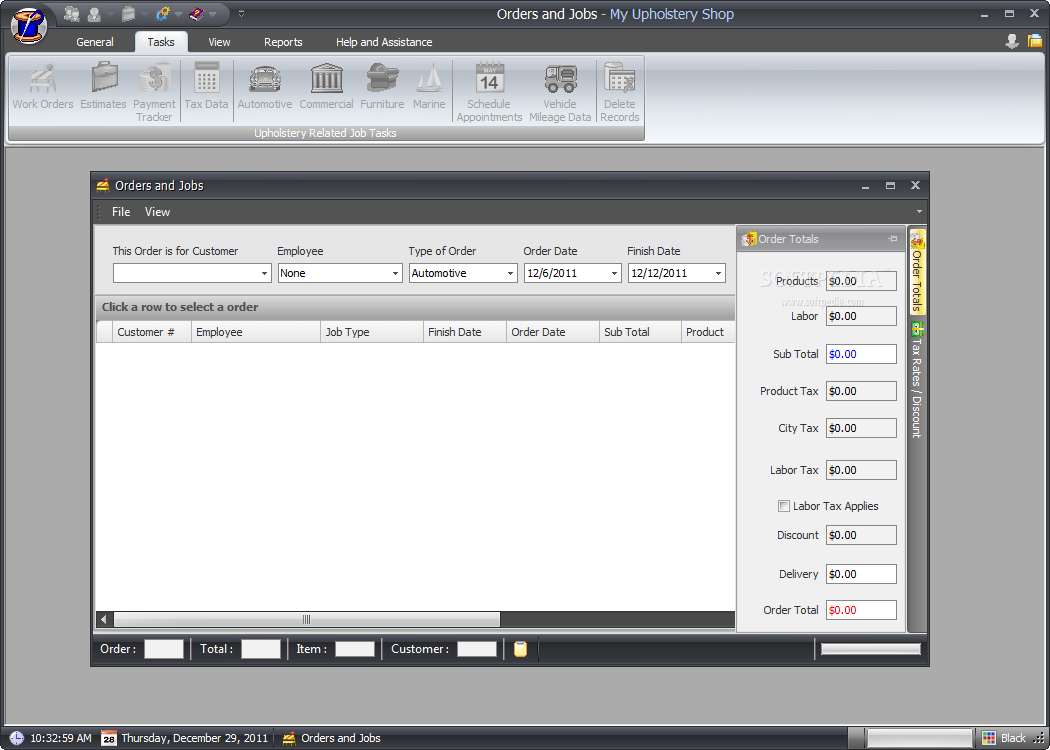The image size is (1050, 750).
Task: Switch to the Reports ribbon tab
Action: [283, 42]
